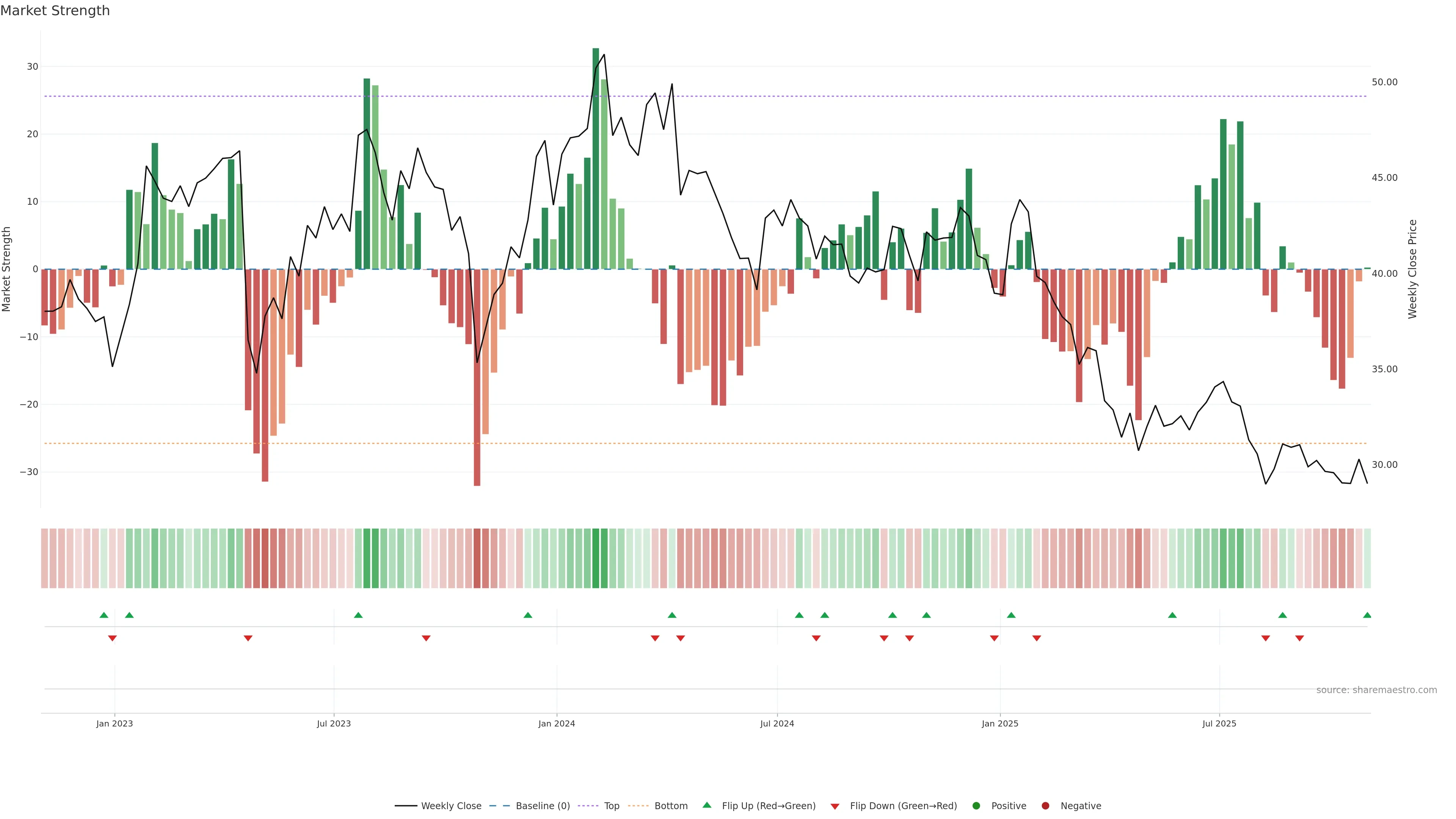Click the dark red Negative circle legend icon
This screenshot has width=1456, height=819.
[x=1045, y=806]
